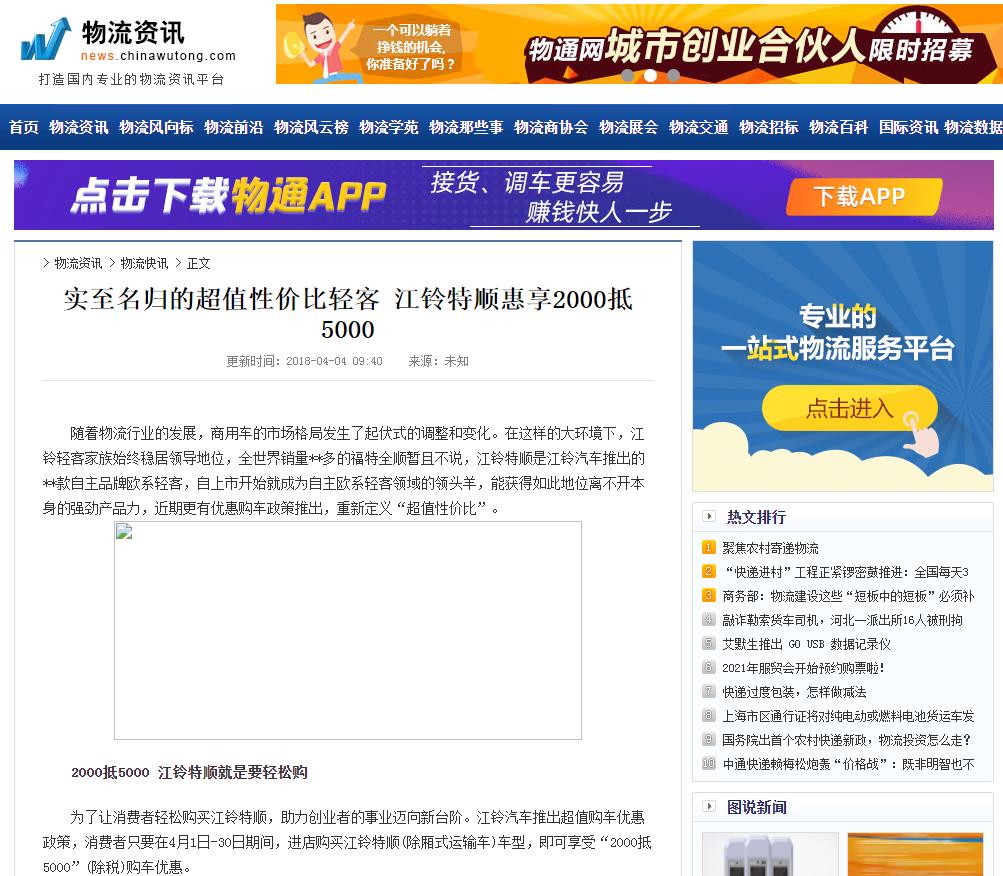Click the rank 2 badge icon
The width and height of the screenshot is (1003, 876).
pos(709,571)
